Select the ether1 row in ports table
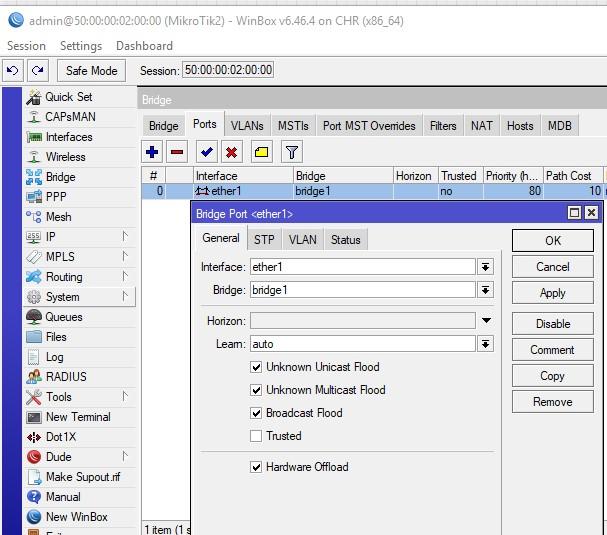 tap(372, 191)
